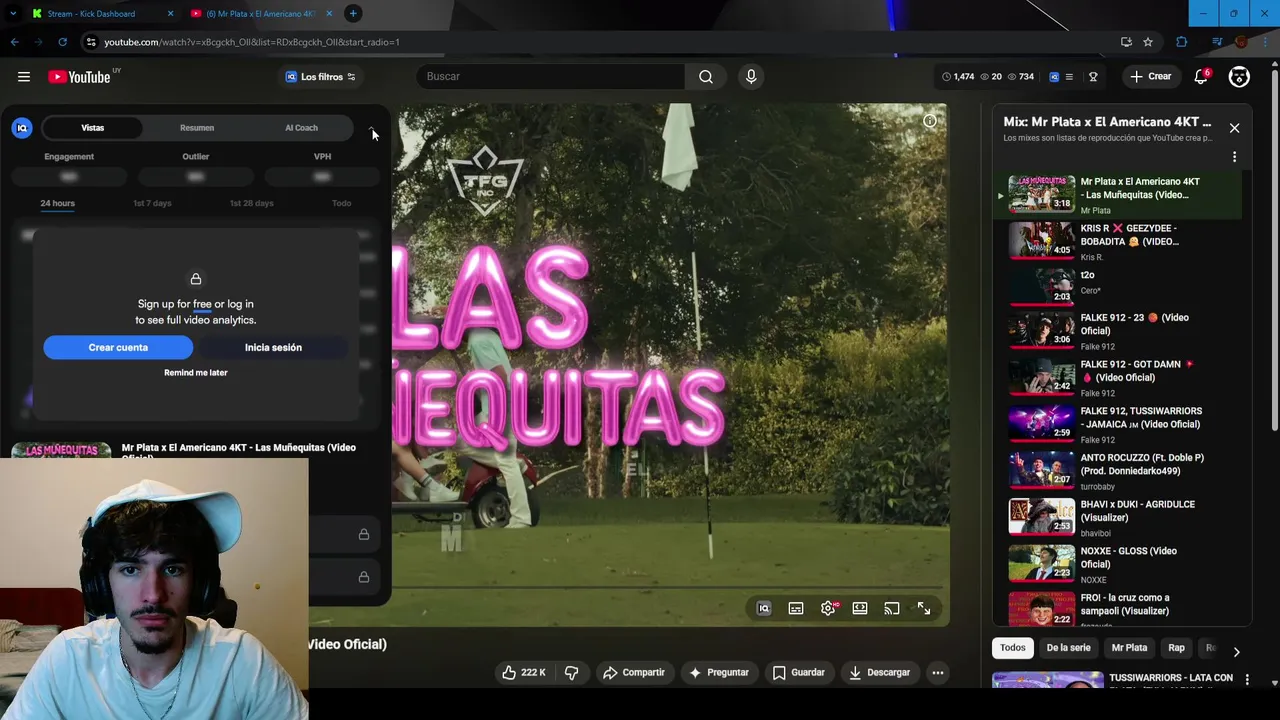This screenshot has width=1280, height=720.
Task: Click the trophy icon in the vidIQ bar
Action: pyautogui.click(x=1093, y=77)
